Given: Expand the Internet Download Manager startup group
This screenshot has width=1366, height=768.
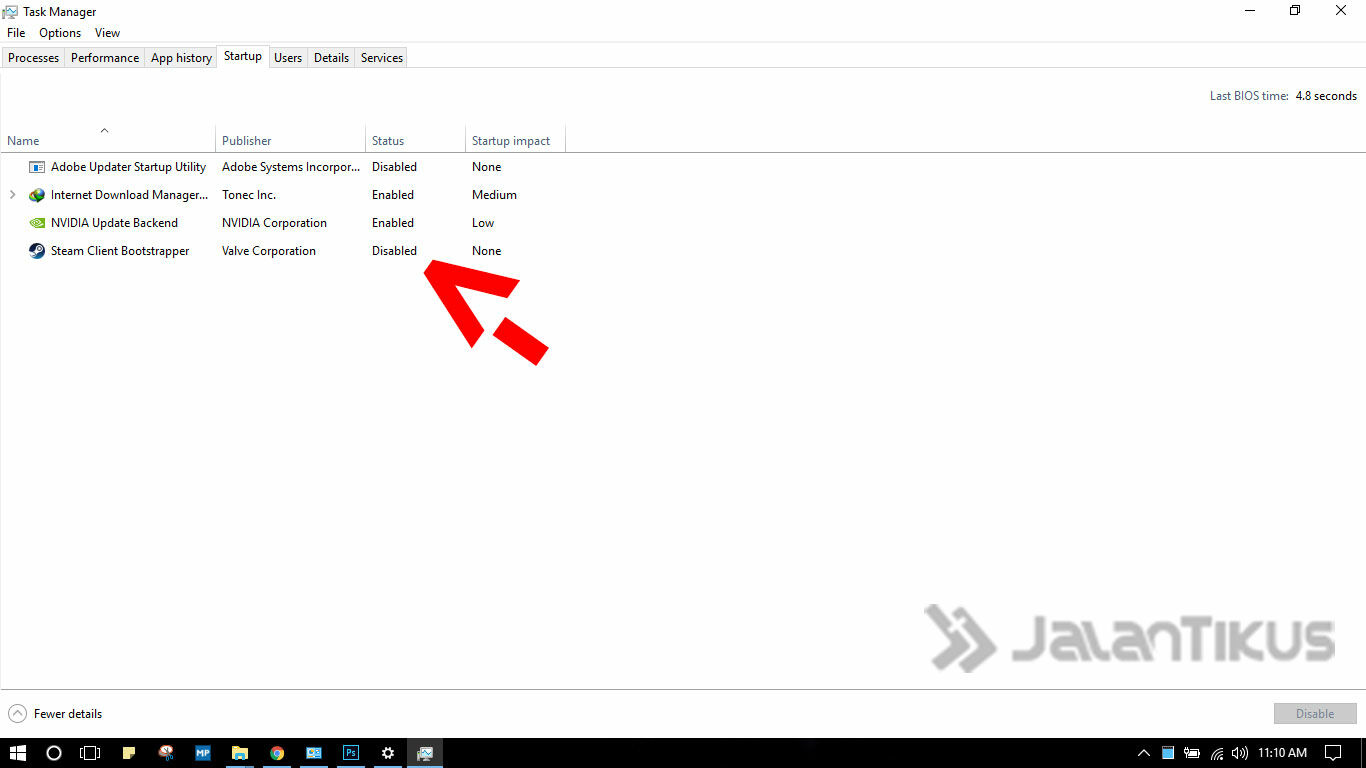Looking at the screenshot, I should 12,195.
